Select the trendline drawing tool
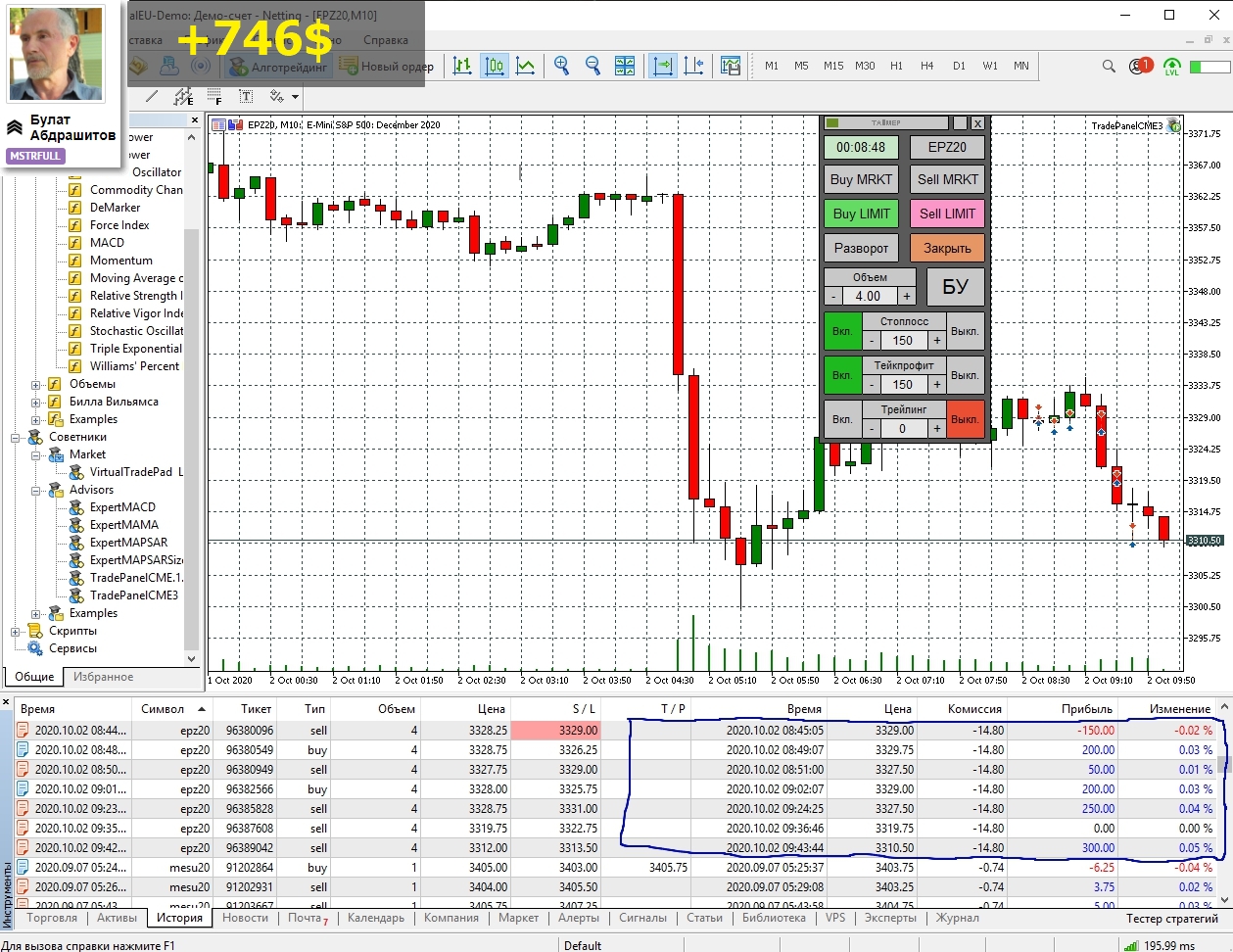This screenshot has width=1233, height=952. click(x=151, y=96)
